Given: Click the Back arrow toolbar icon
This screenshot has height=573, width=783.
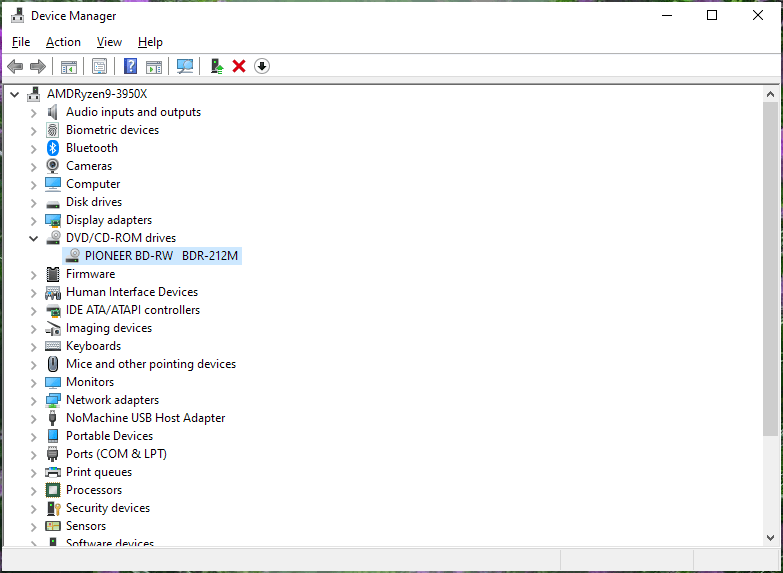Looking at the screenshot, I should point(15,66).
